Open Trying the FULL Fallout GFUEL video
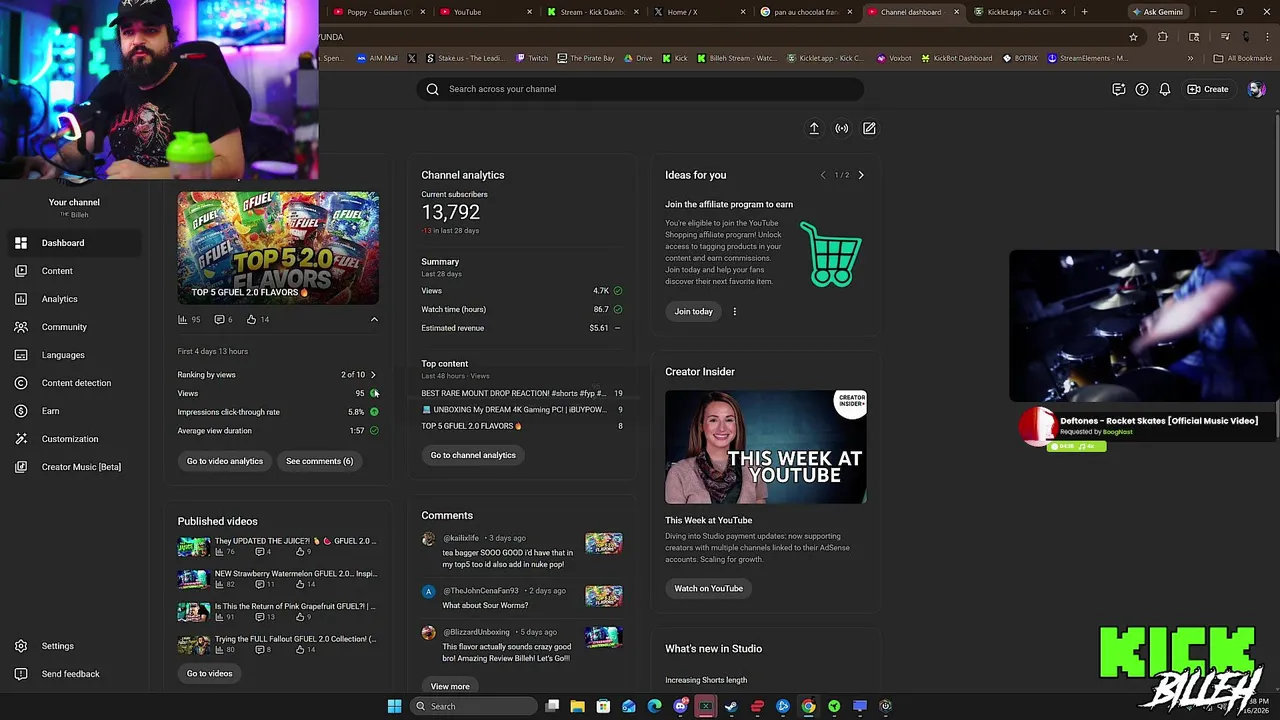The image size is (1280, 720). [x=277, y=644]
